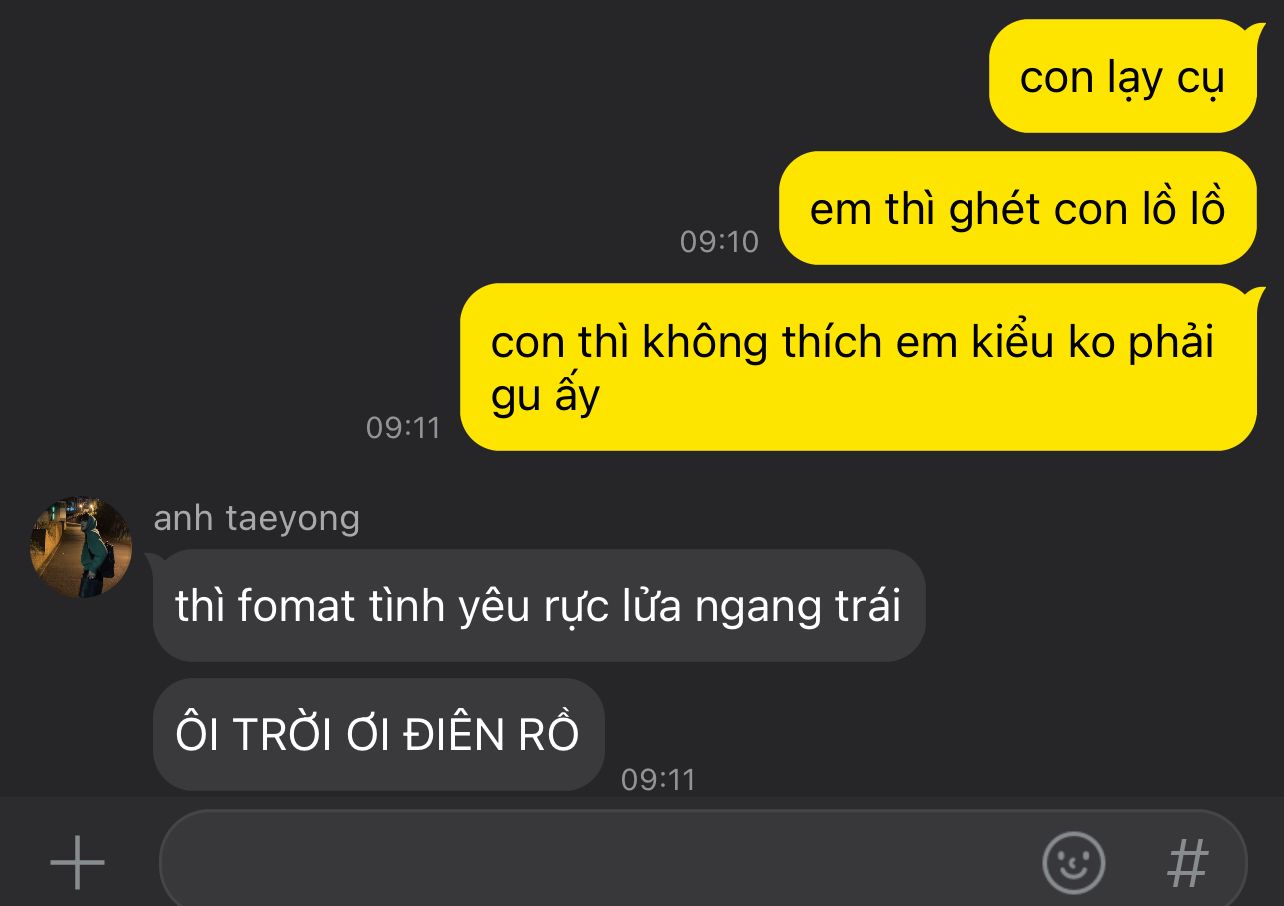Select the "thì fomat tình yêu rực lửa" message
The image size is (1284, 906).
click(x=539, y=605)
